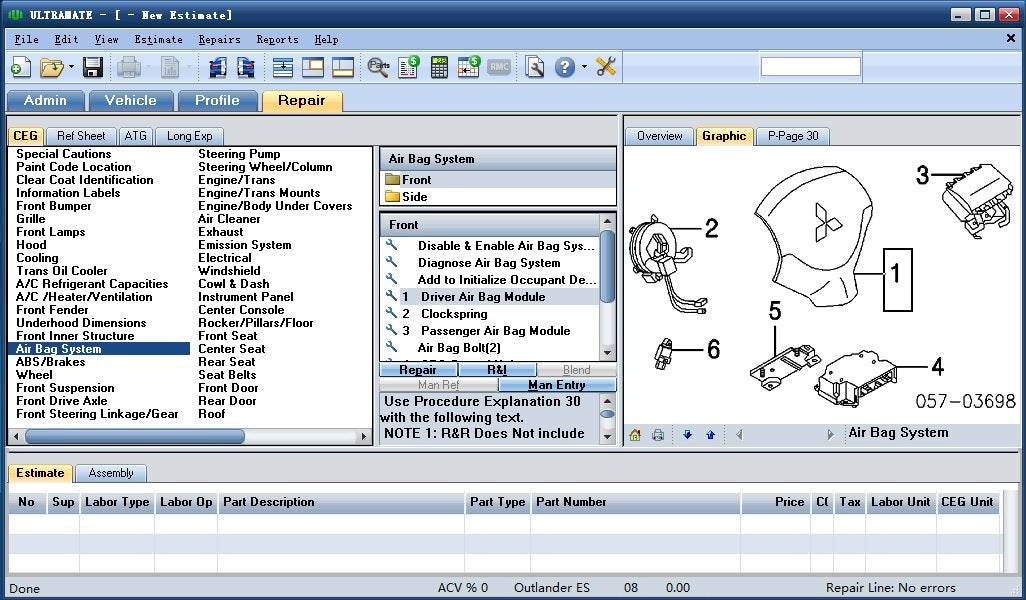The height and width of the screenshot is (600, 1026).
Task: Click the insert line layout icon
Action: click(x=283, y=67)
